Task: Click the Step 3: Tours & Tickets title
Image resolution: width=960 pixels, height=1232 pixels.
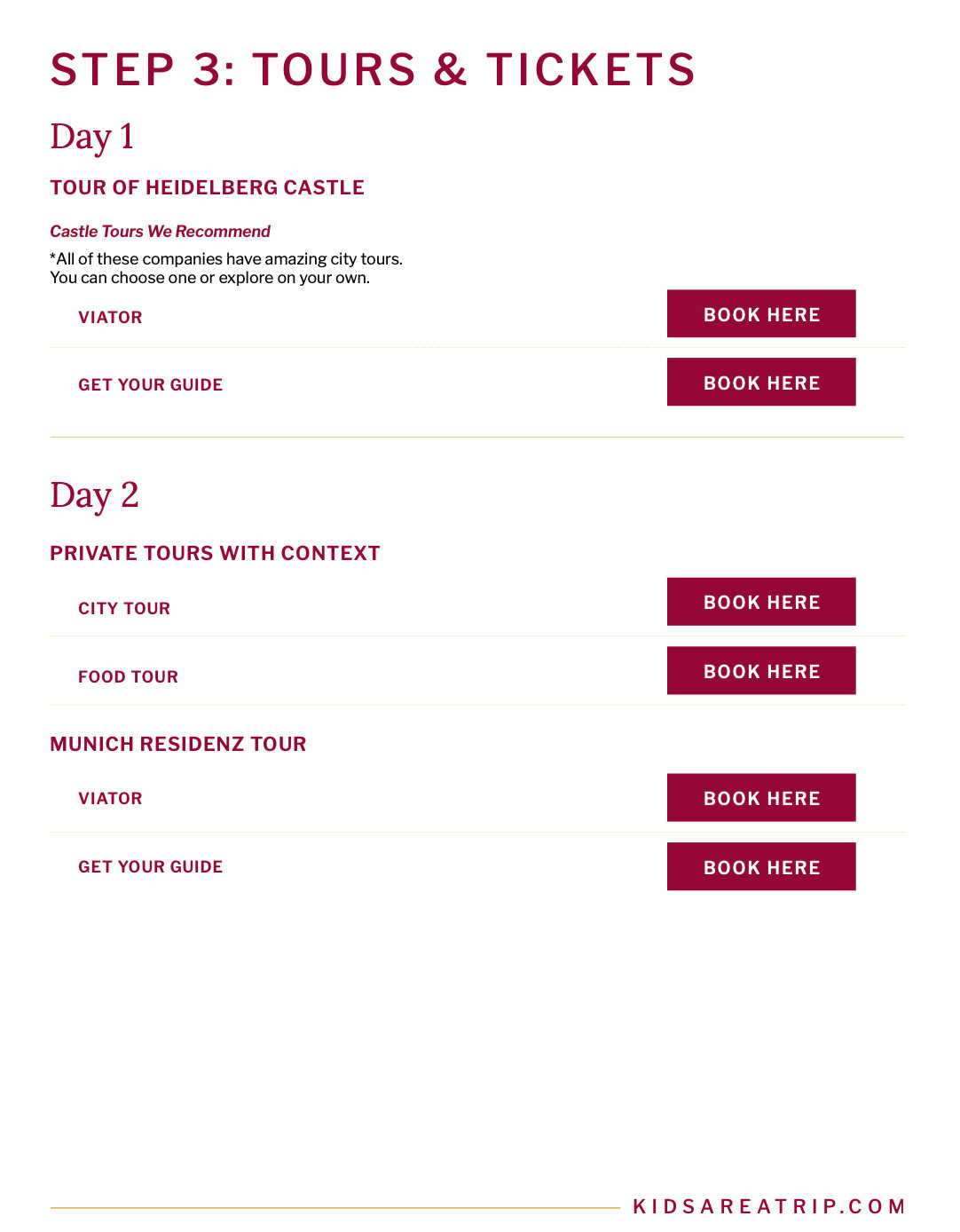Action: pyautogui.click(x=373, y=69)
